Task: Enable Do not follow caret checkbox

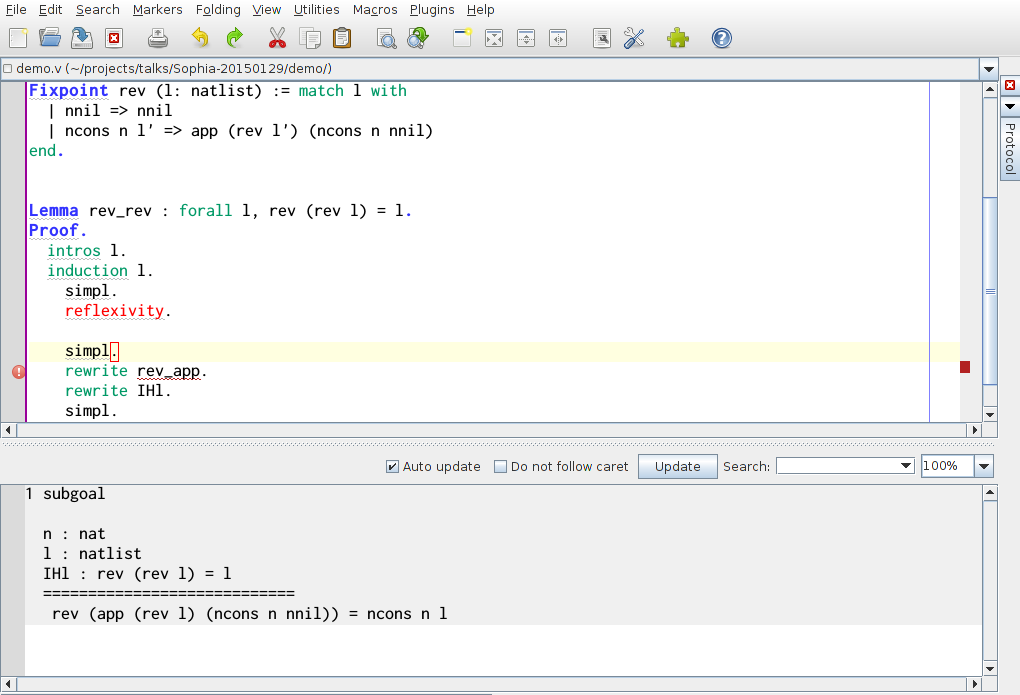Action: pyautogui.click(x=501, y=466)
